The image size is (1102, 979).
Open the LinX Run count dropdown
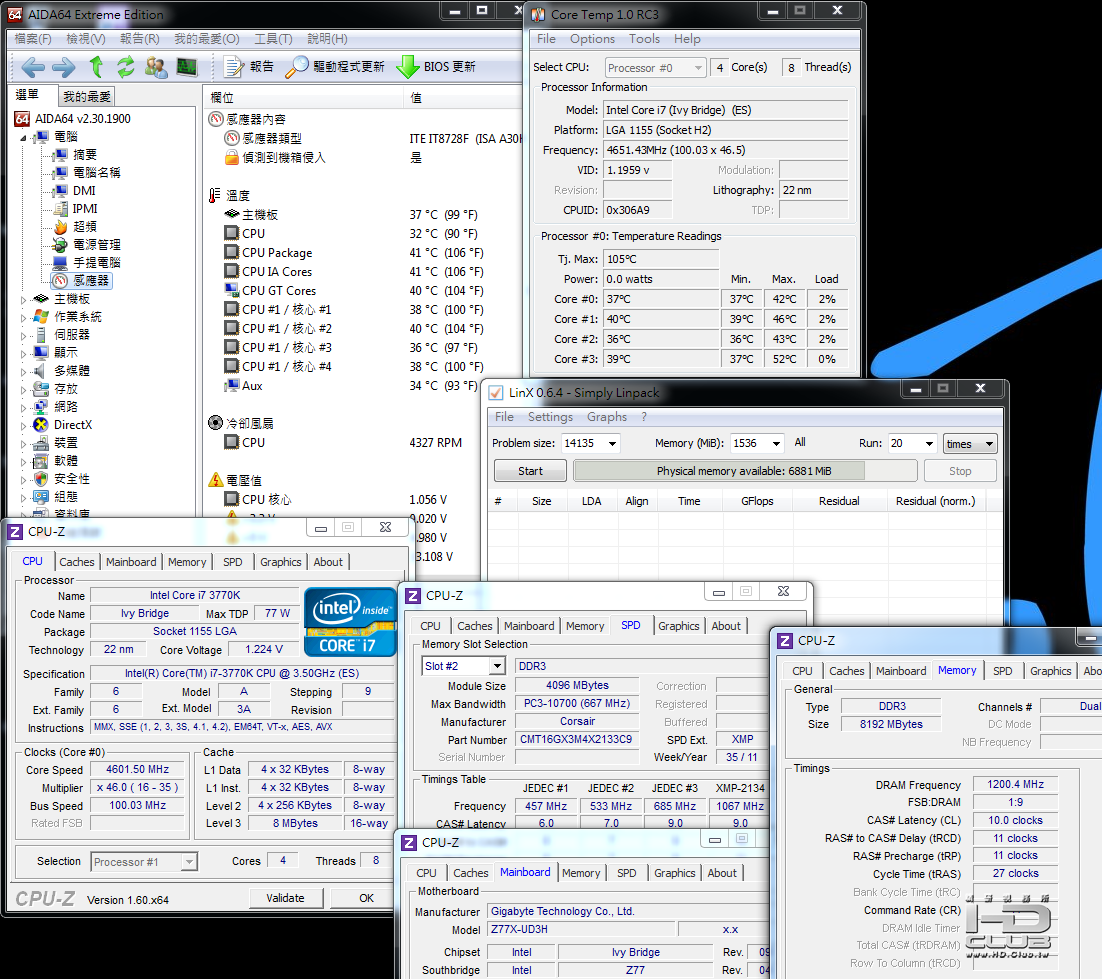pos(929,443)
